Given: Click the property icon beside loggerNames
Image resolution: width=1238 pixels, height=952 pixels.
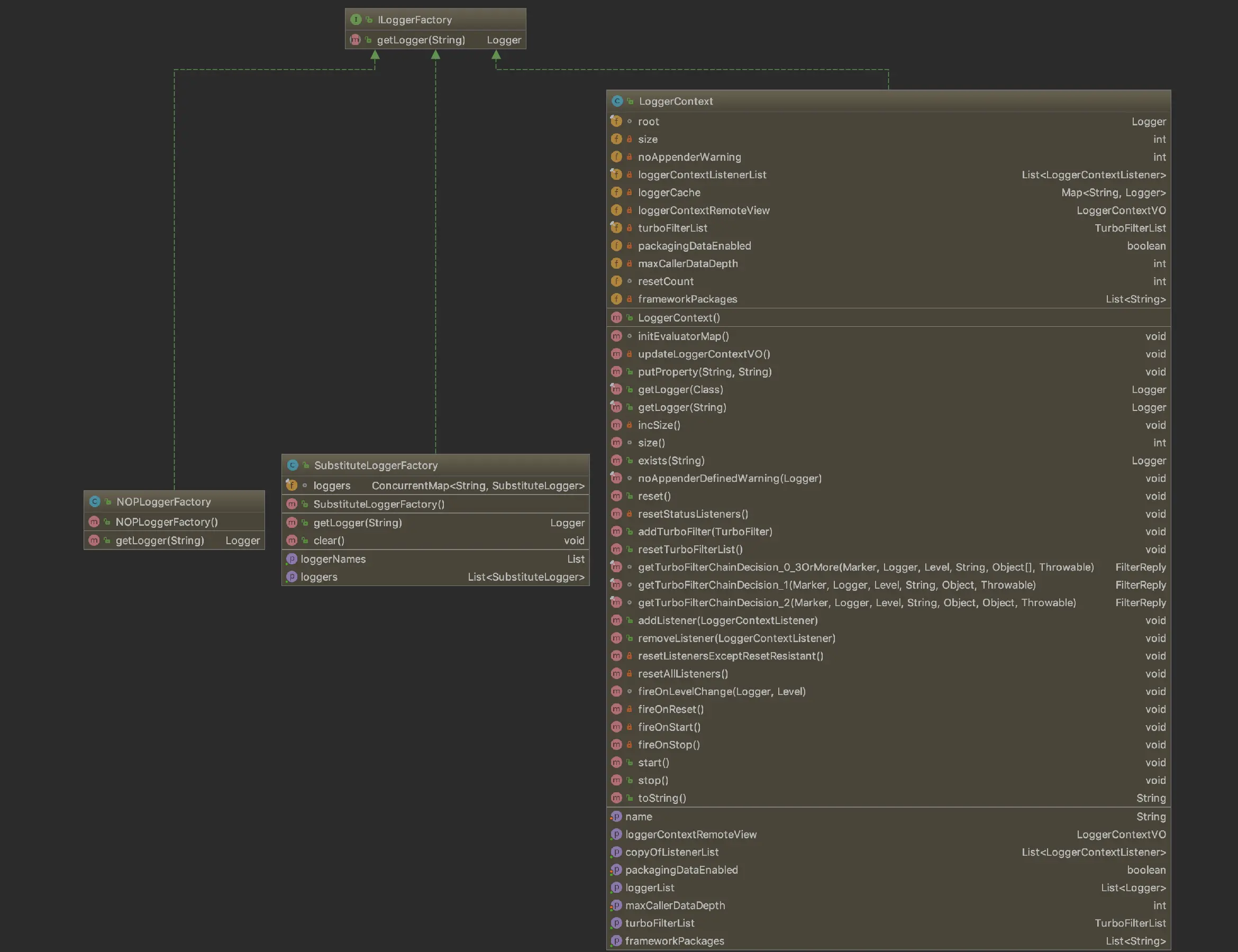Looking at the screenshot, I should click(x=292, y=559).
